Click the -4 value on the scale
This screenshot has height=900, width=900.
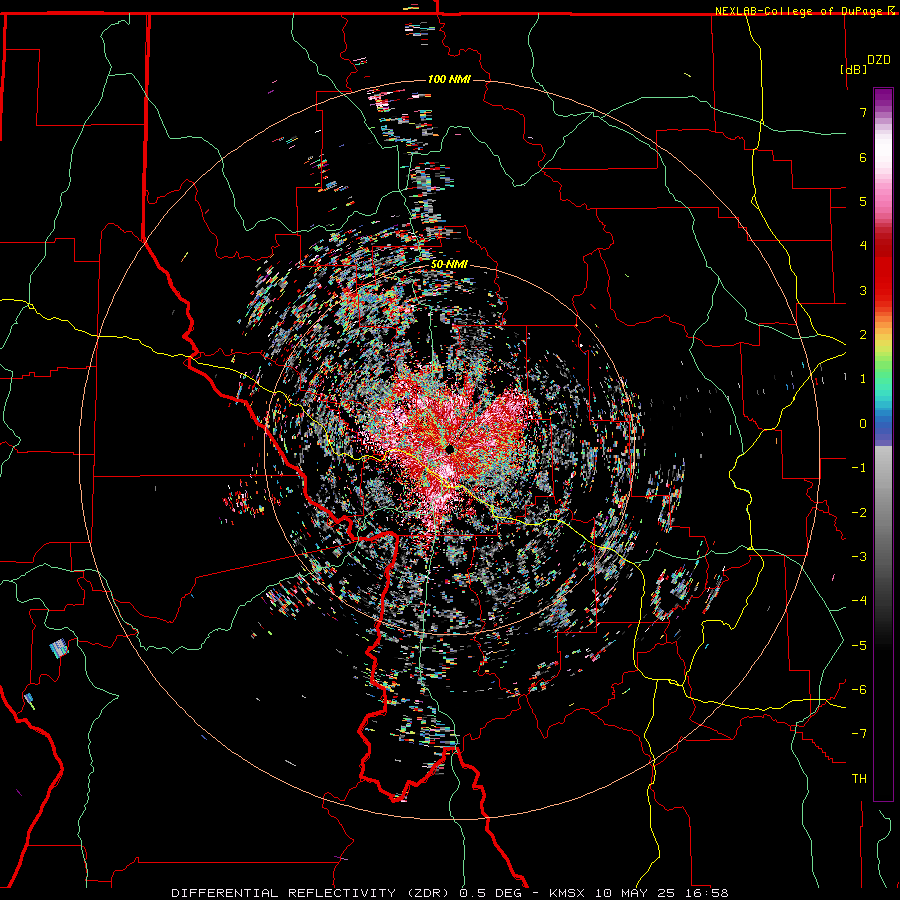click(x=859, y=601)
